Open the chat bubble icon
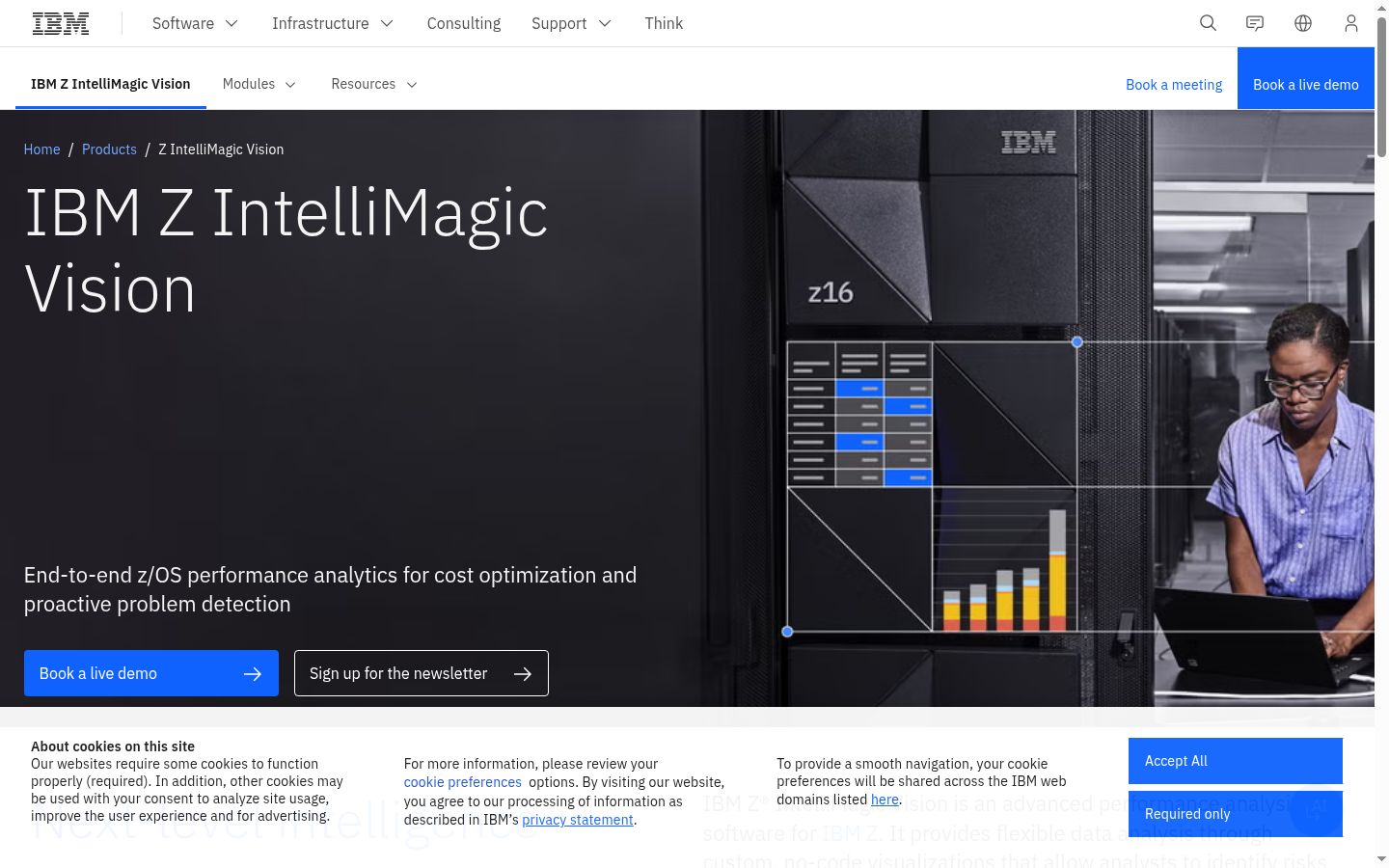The height and width of the screenshot is (868, 1389). pos(1255,23)
